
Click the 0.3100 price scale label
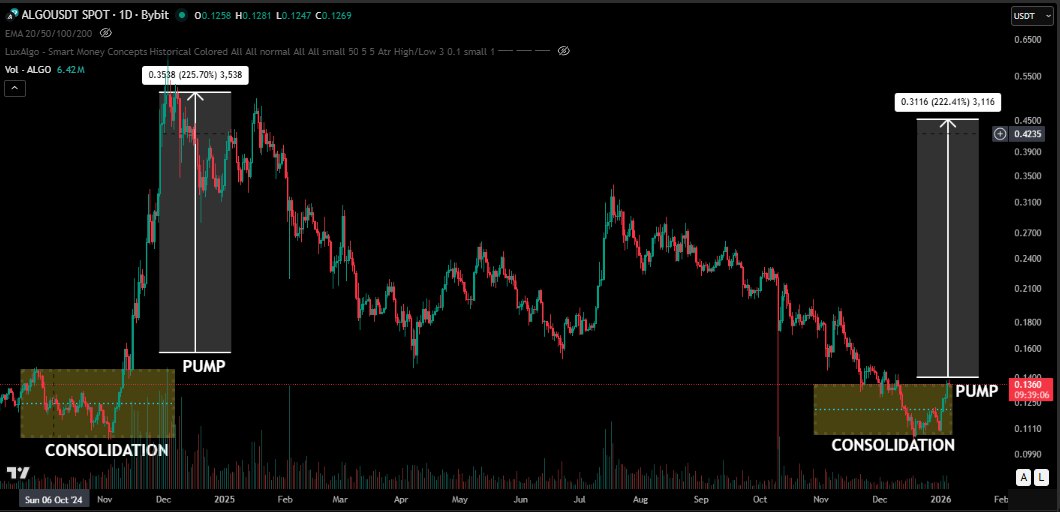1028,202
